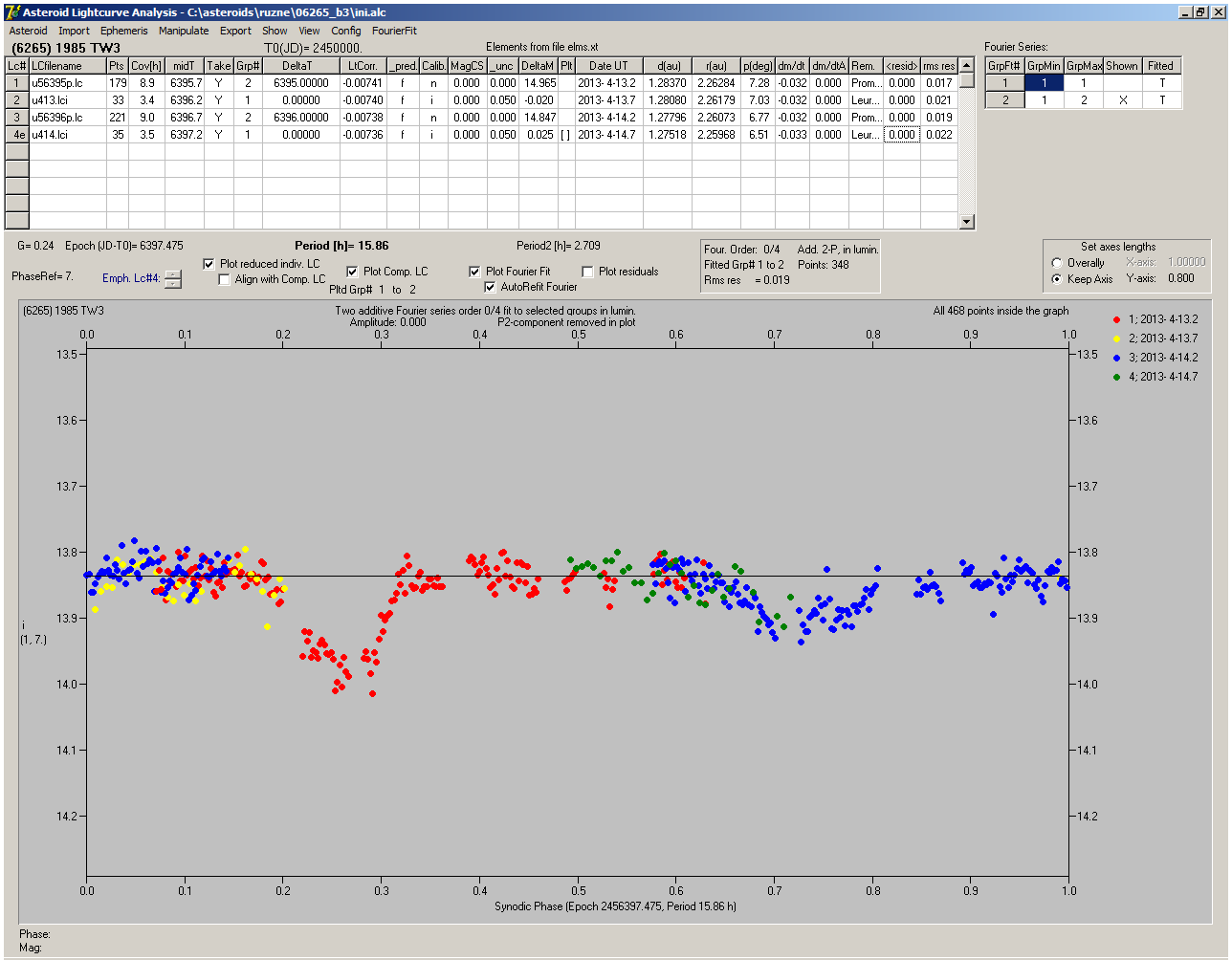Click the rms res column header
This screenshot has width=1232, height=960.
pos(939,66)
